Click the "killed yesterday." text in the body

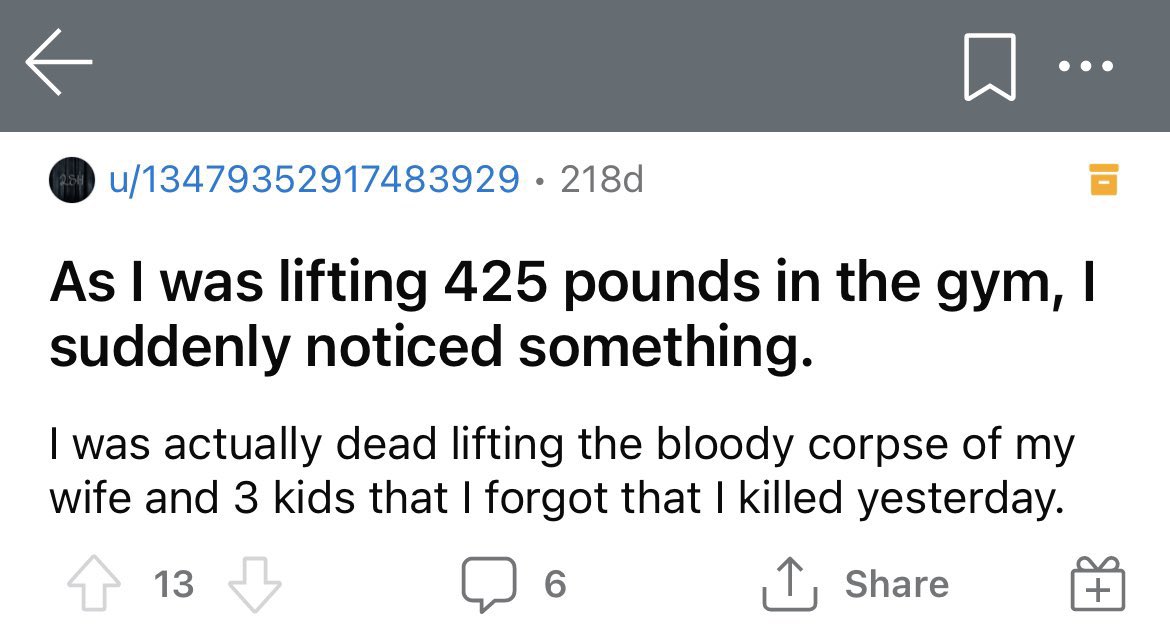[900, 498]
